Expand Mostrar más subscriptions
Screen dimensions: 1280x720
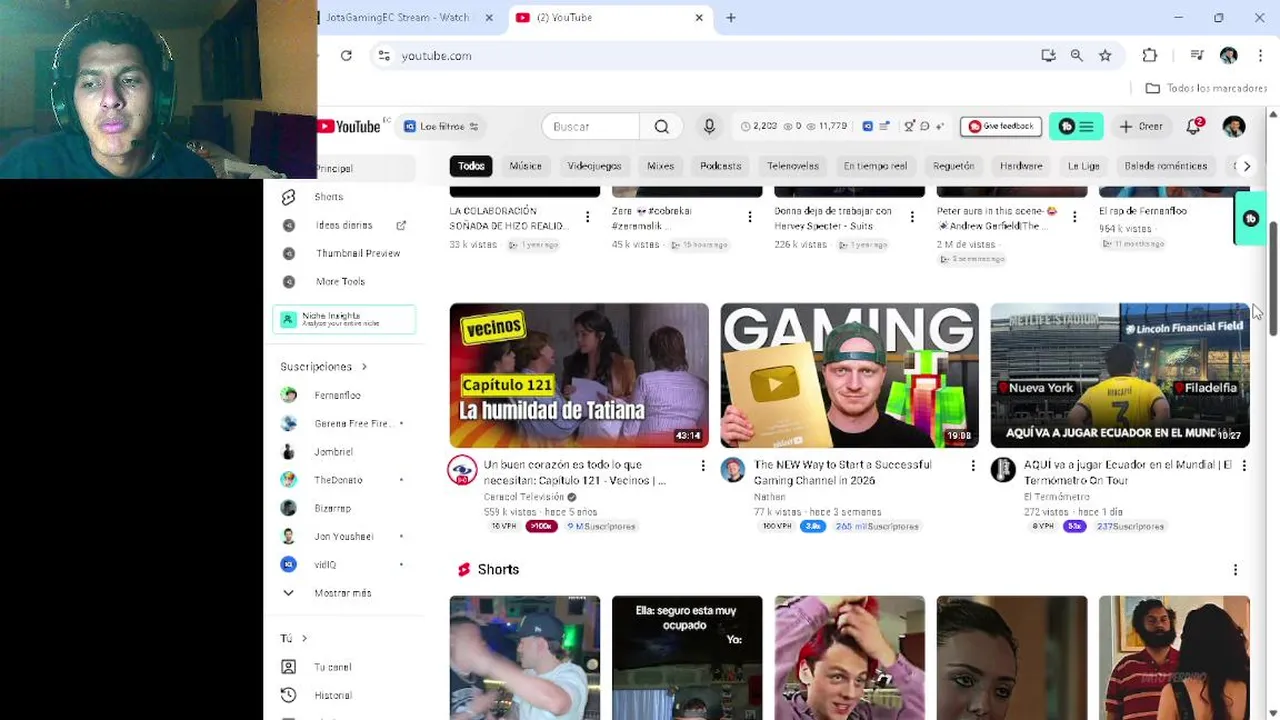coord(340,593)
